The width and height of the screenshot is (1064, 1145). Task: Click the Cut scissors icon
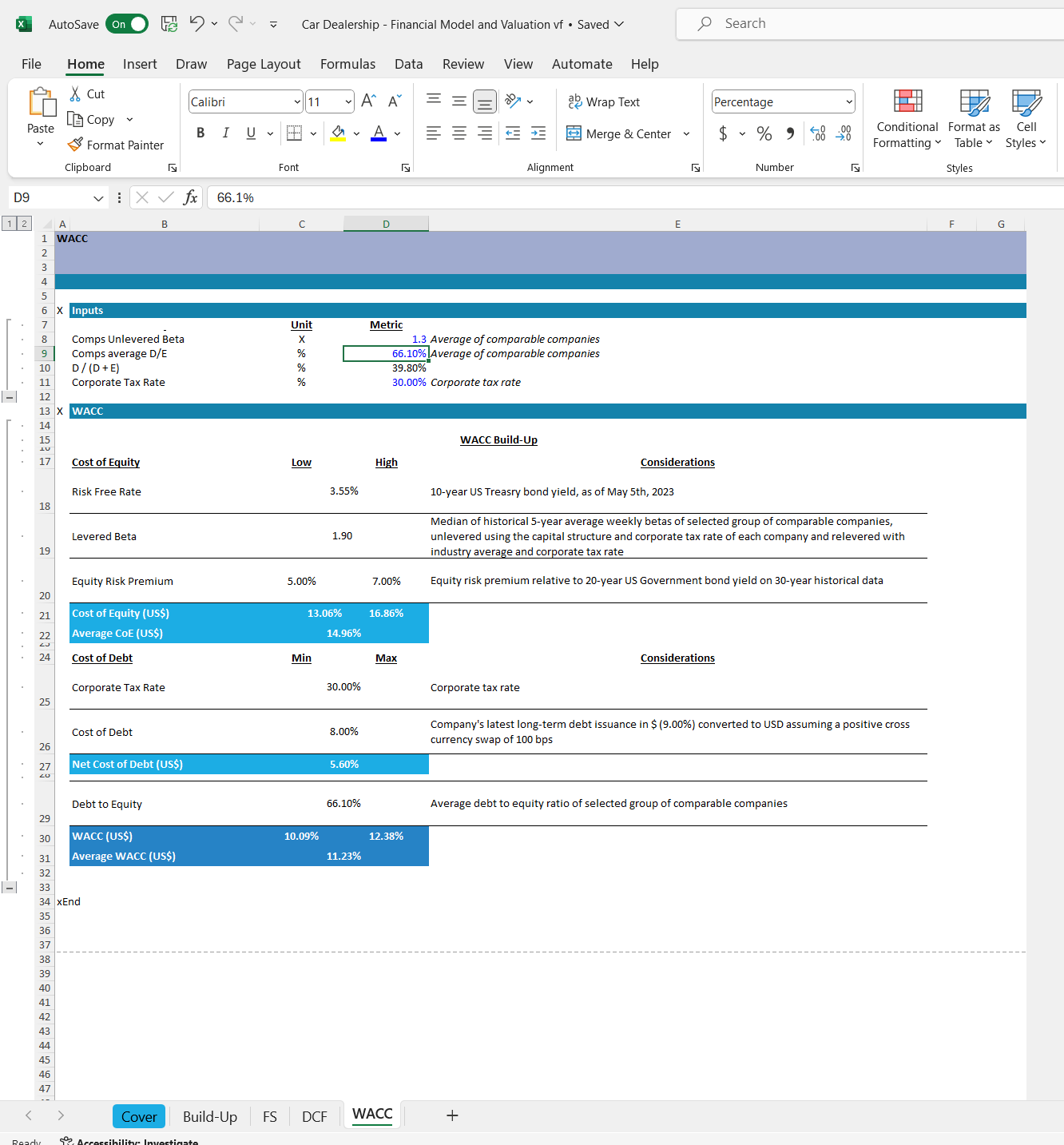tap(75, 94)
